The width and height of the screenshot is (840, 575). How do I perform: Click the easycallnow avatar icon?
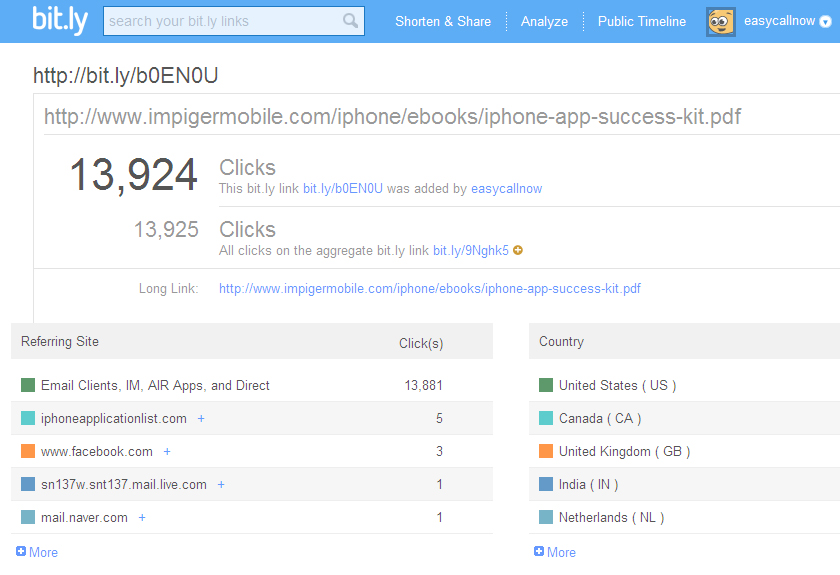pos(721,22)
